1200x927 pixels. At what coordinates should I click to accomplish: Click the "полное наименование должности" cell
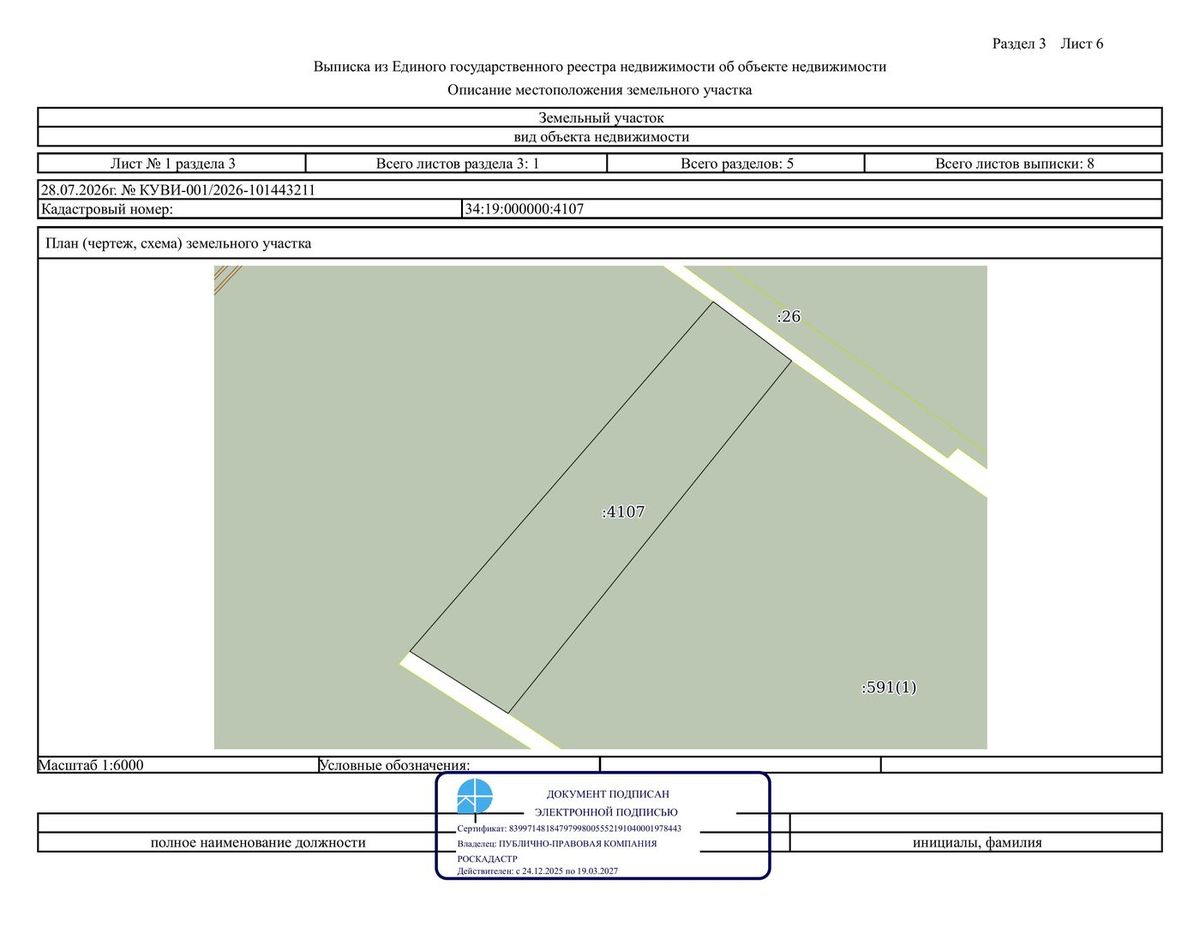(258, 842)
